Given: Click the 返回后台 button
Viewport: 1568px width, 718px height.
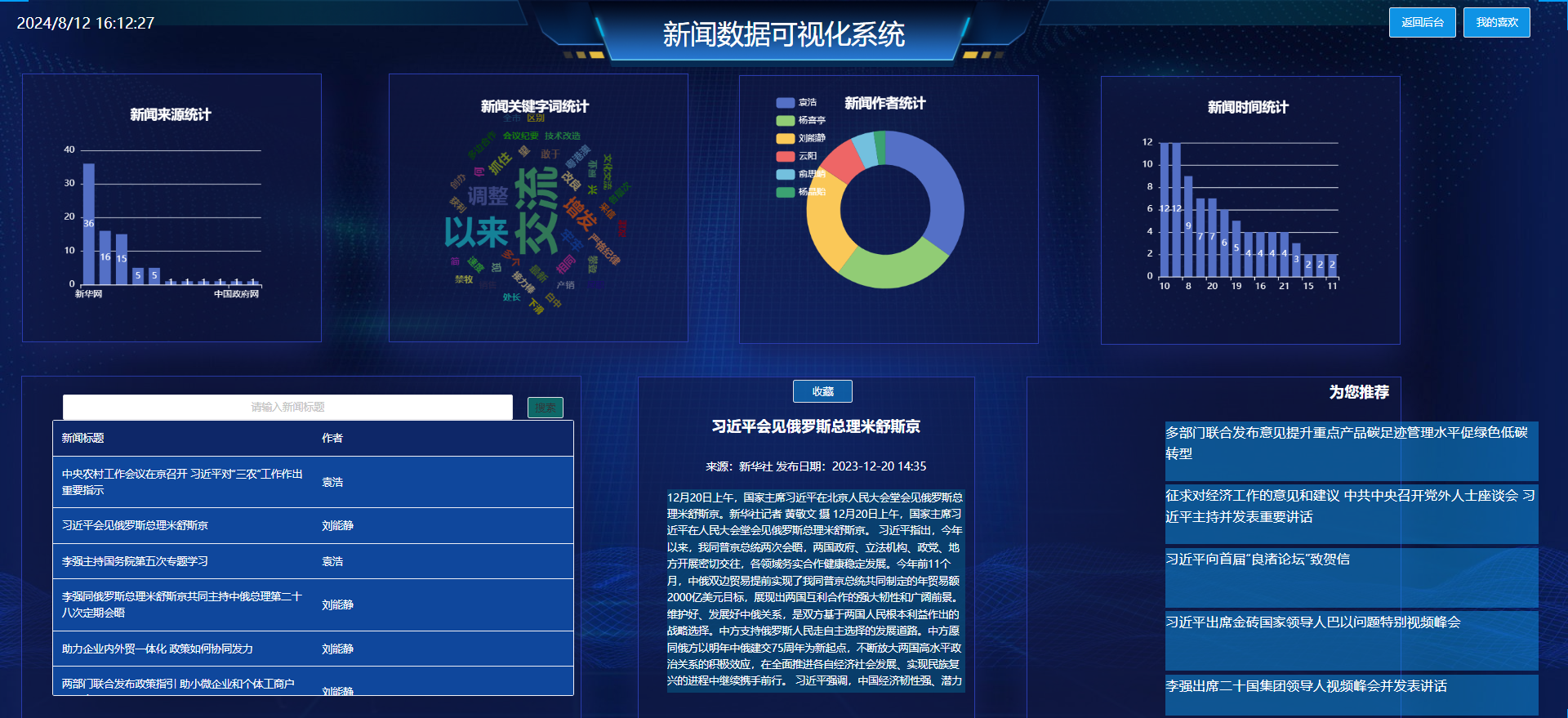Looking at the screenshot, I should pos(1422,23).
